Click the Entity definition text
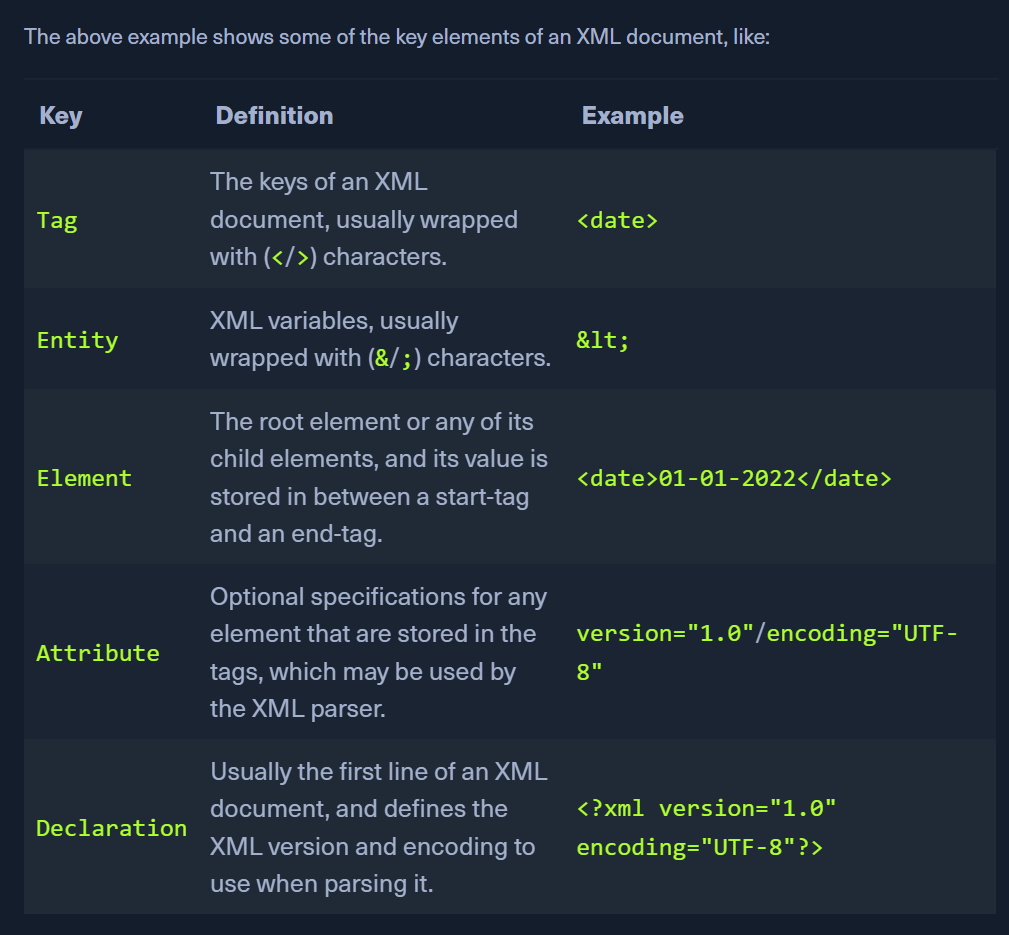The height and width of the screenshot is (935, 1009). click(380, 339)
